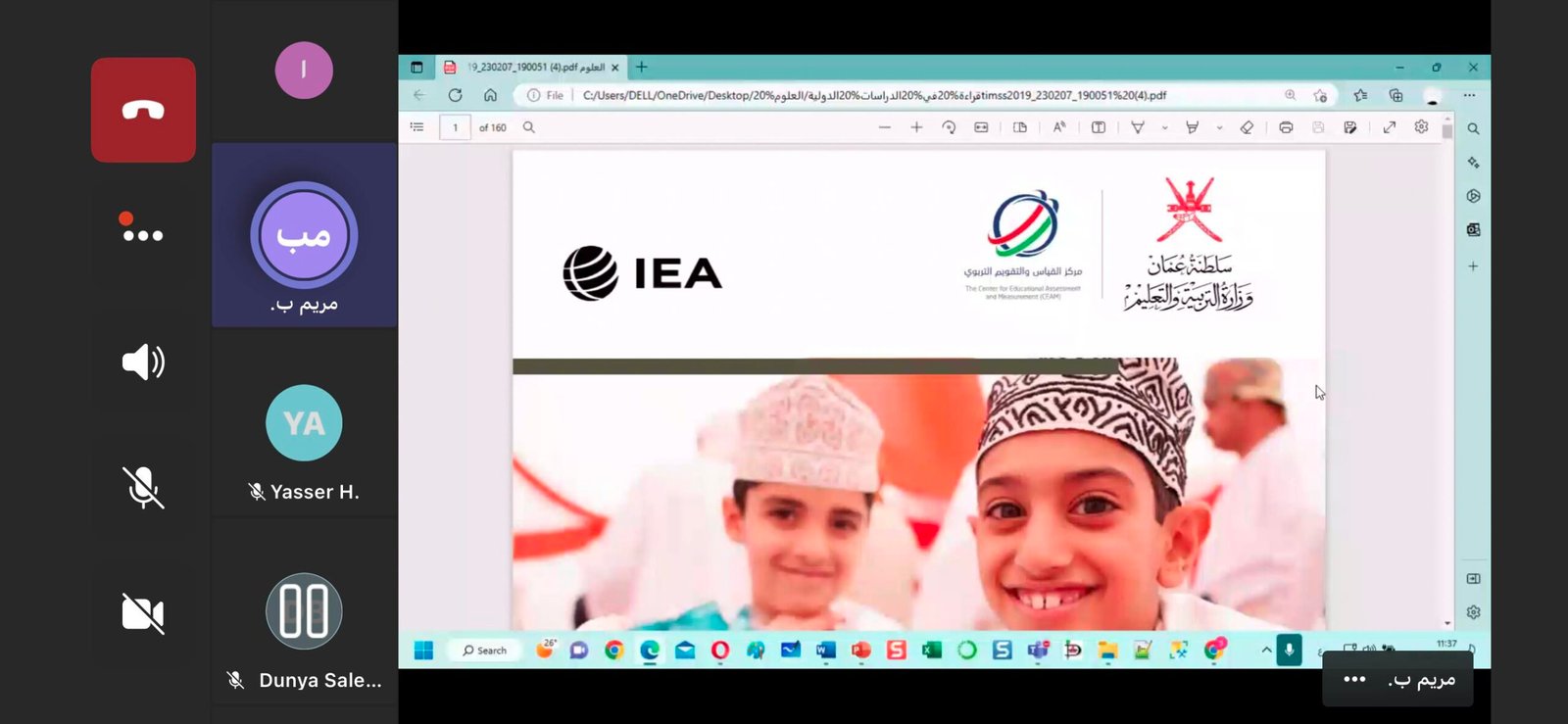Expand the Draw tool dropdown arrow
1568x724 pixels.
pos(1164,127)
